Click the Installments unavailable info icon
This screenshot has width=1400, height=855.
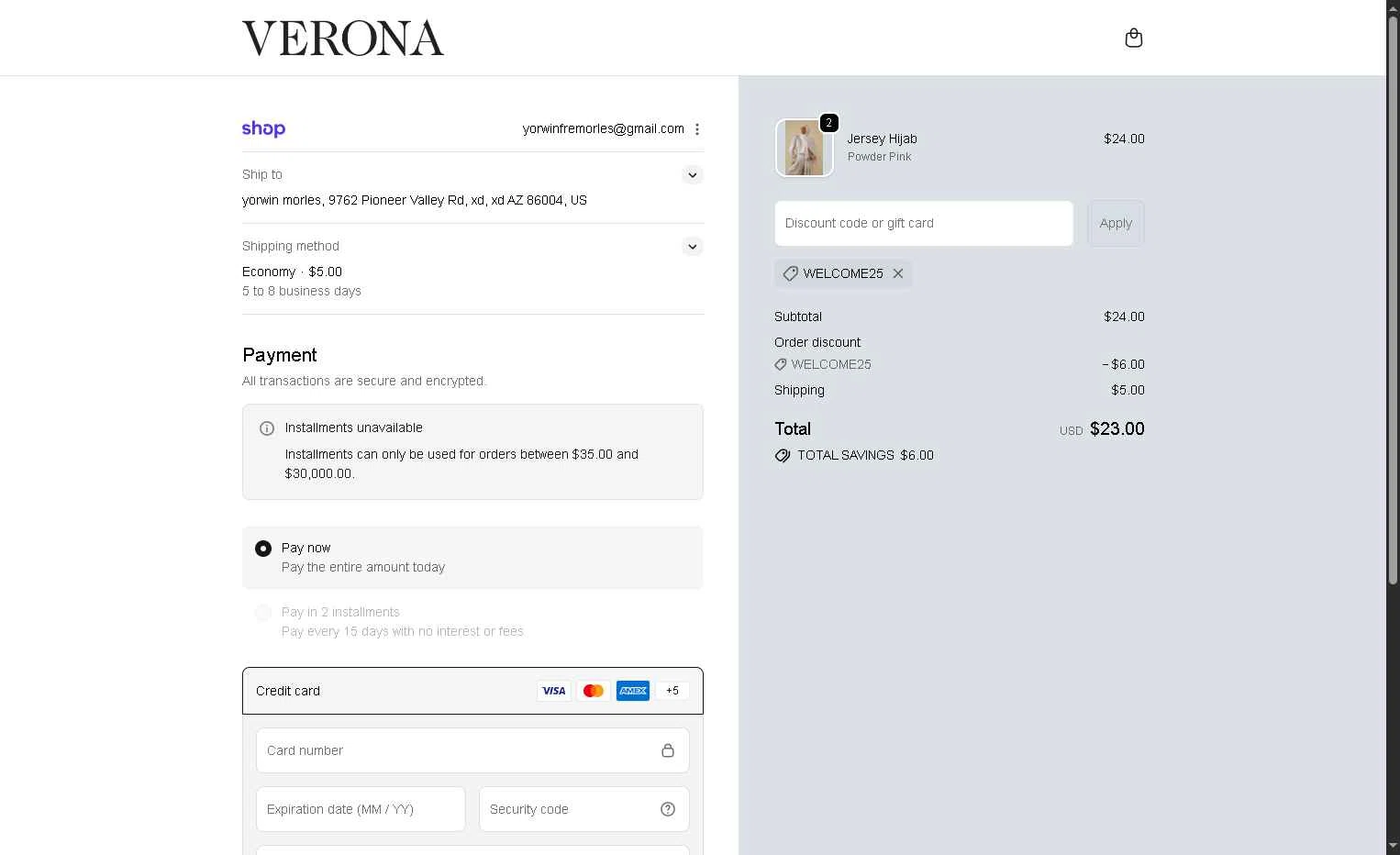(267, 428)
